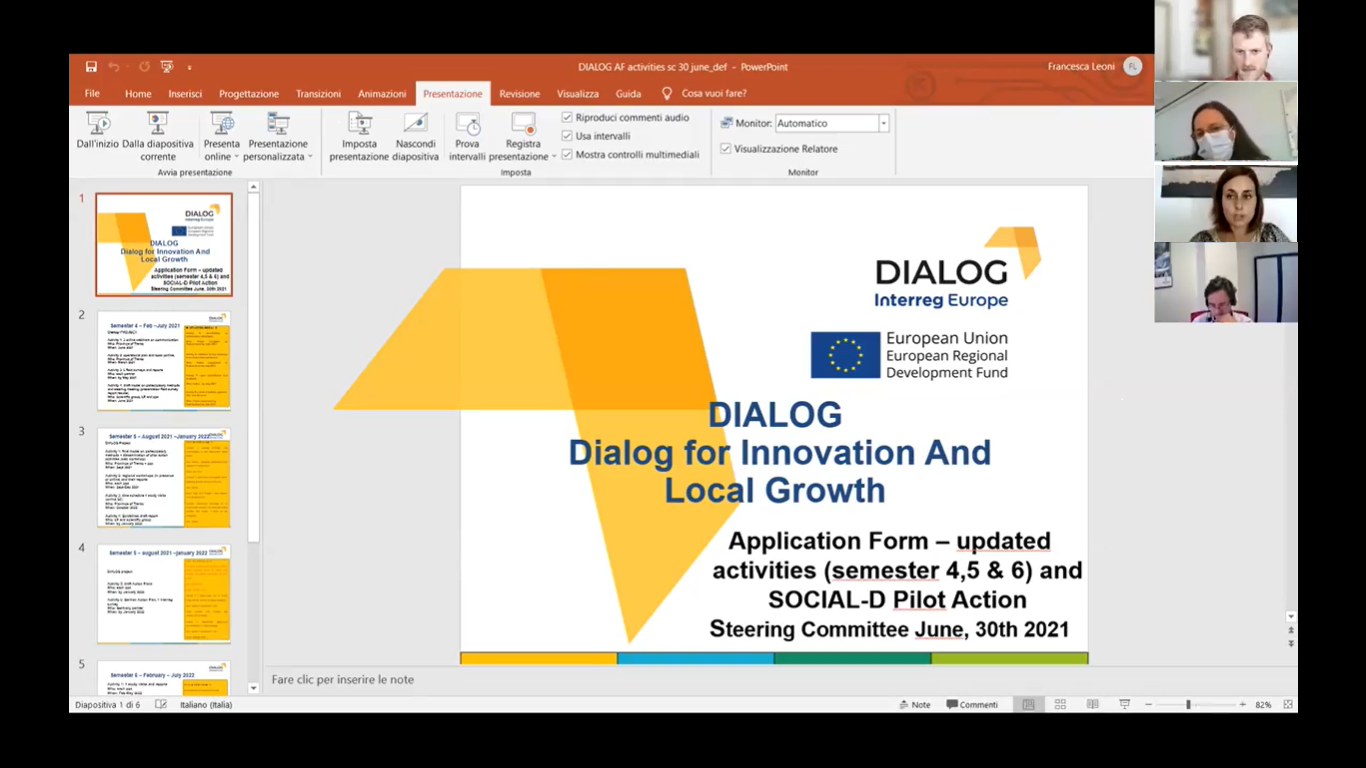Toggle Visualizzazione Relatore checkbox
This screenshot has width=1366, height=768.
726,149
